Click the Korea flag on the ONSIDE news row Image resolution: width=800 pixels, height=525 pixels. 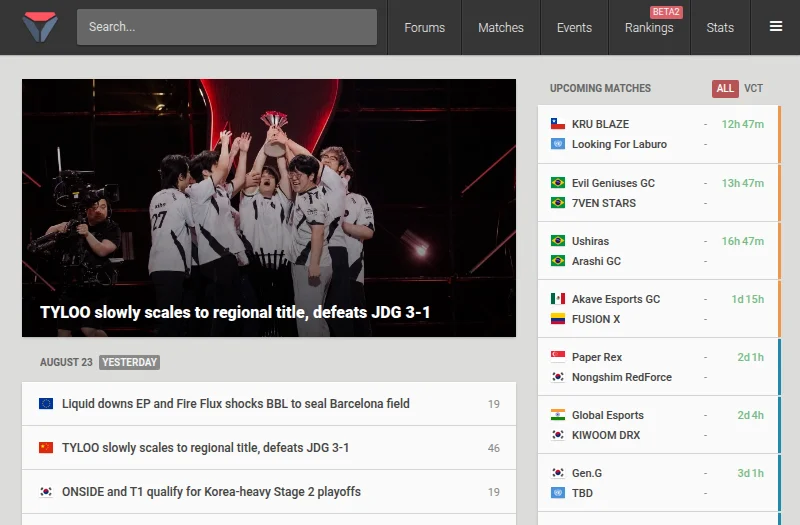point(46,492)
